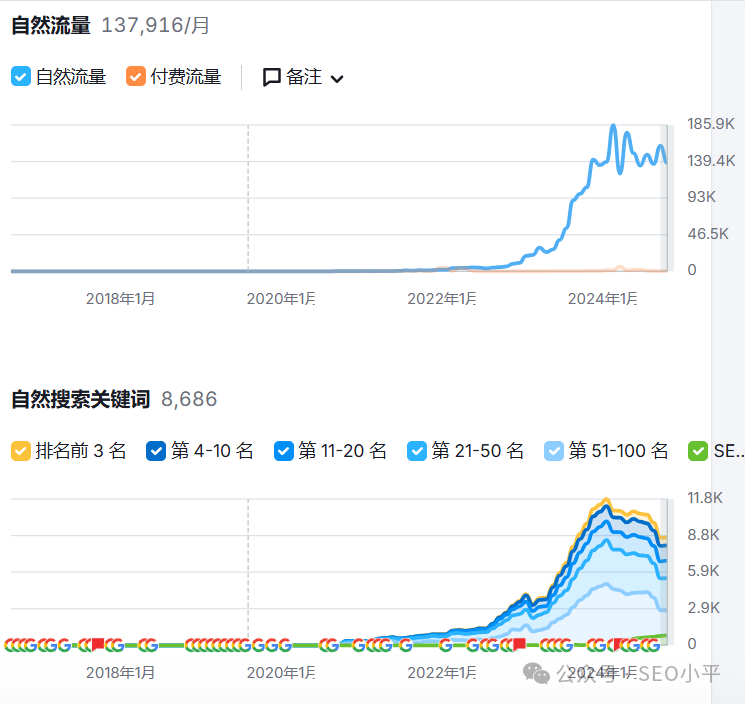Click 2024年1月 label on traffic chart
Screen dimensions: 745x704
pos(602,299)
